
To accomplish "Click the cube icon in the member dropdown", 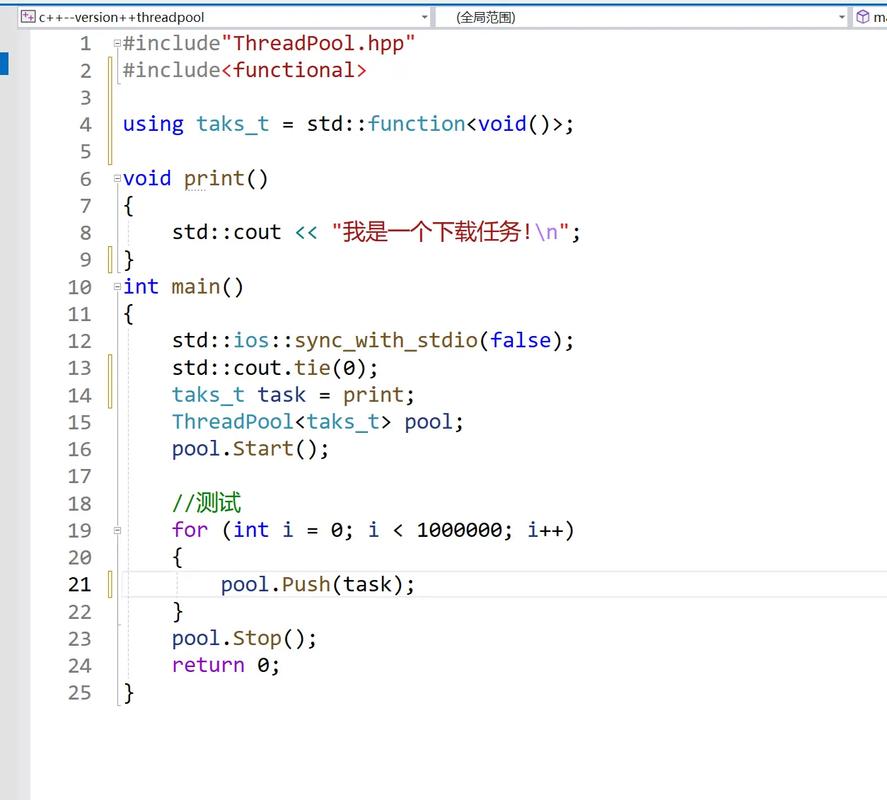I will coord(863,17).
